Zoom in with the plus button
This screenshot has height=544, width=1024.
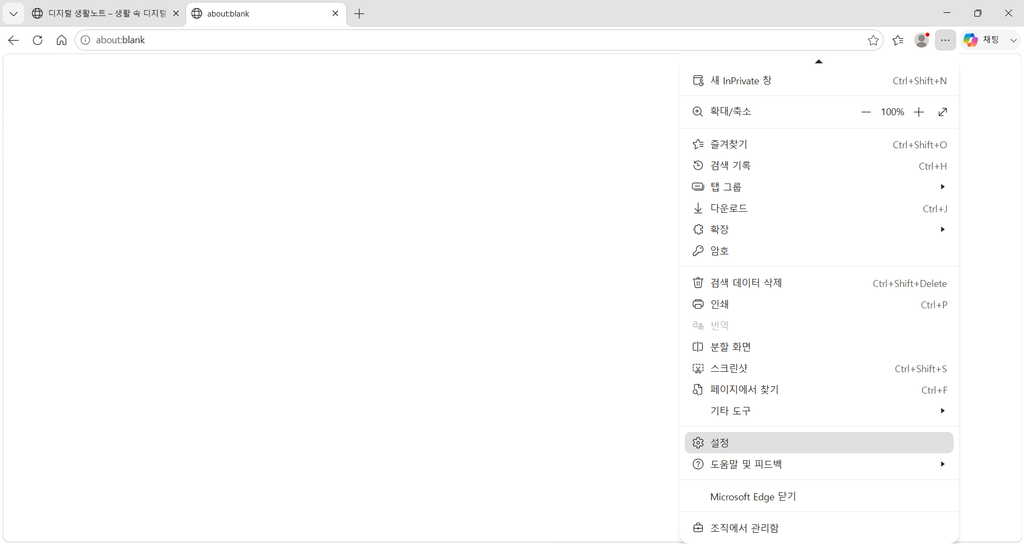pos(918,112)
